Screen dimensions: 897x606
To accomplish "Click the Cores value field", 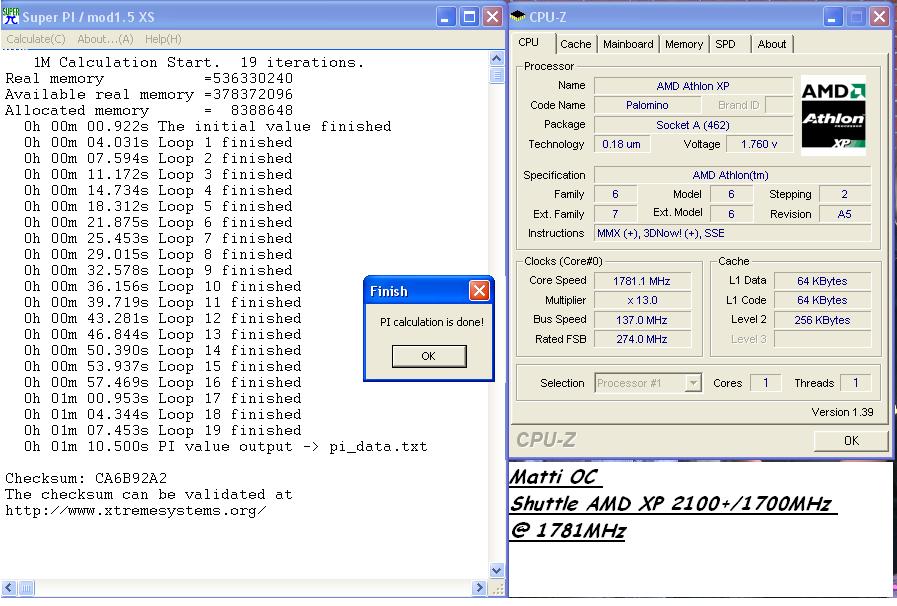I will (x=765, y=383).
